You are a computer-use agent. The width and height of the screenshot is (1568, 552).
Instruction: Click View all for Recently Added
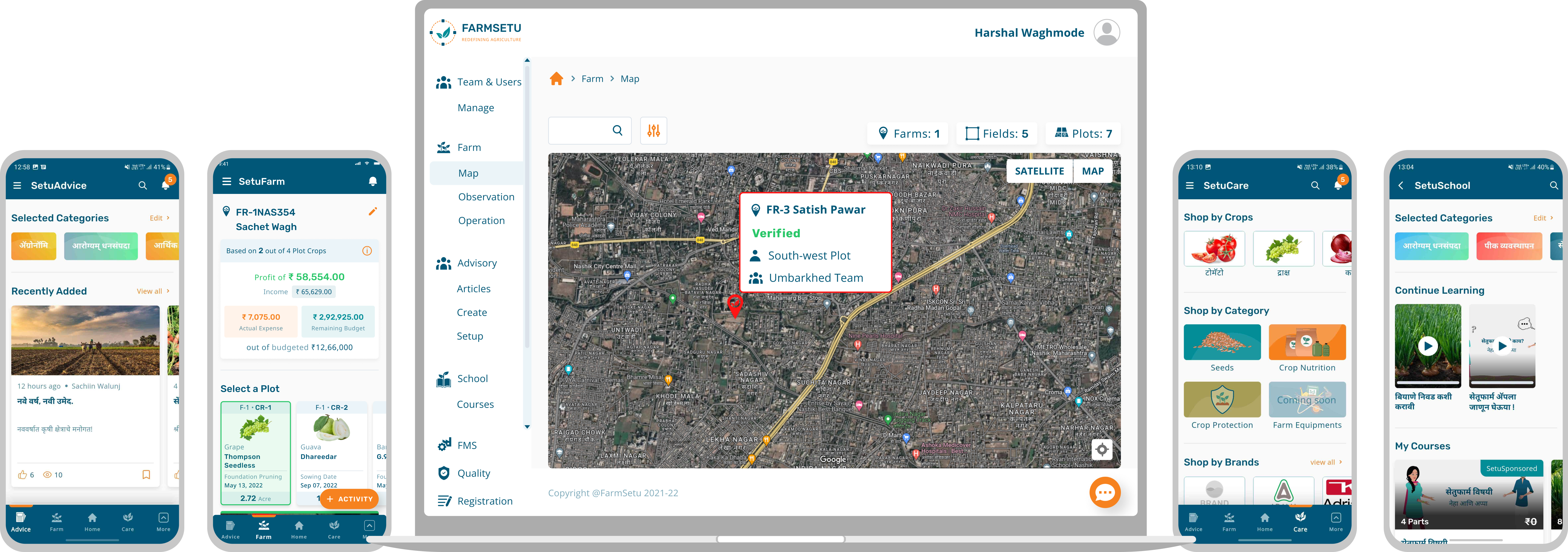click(153, 291)
